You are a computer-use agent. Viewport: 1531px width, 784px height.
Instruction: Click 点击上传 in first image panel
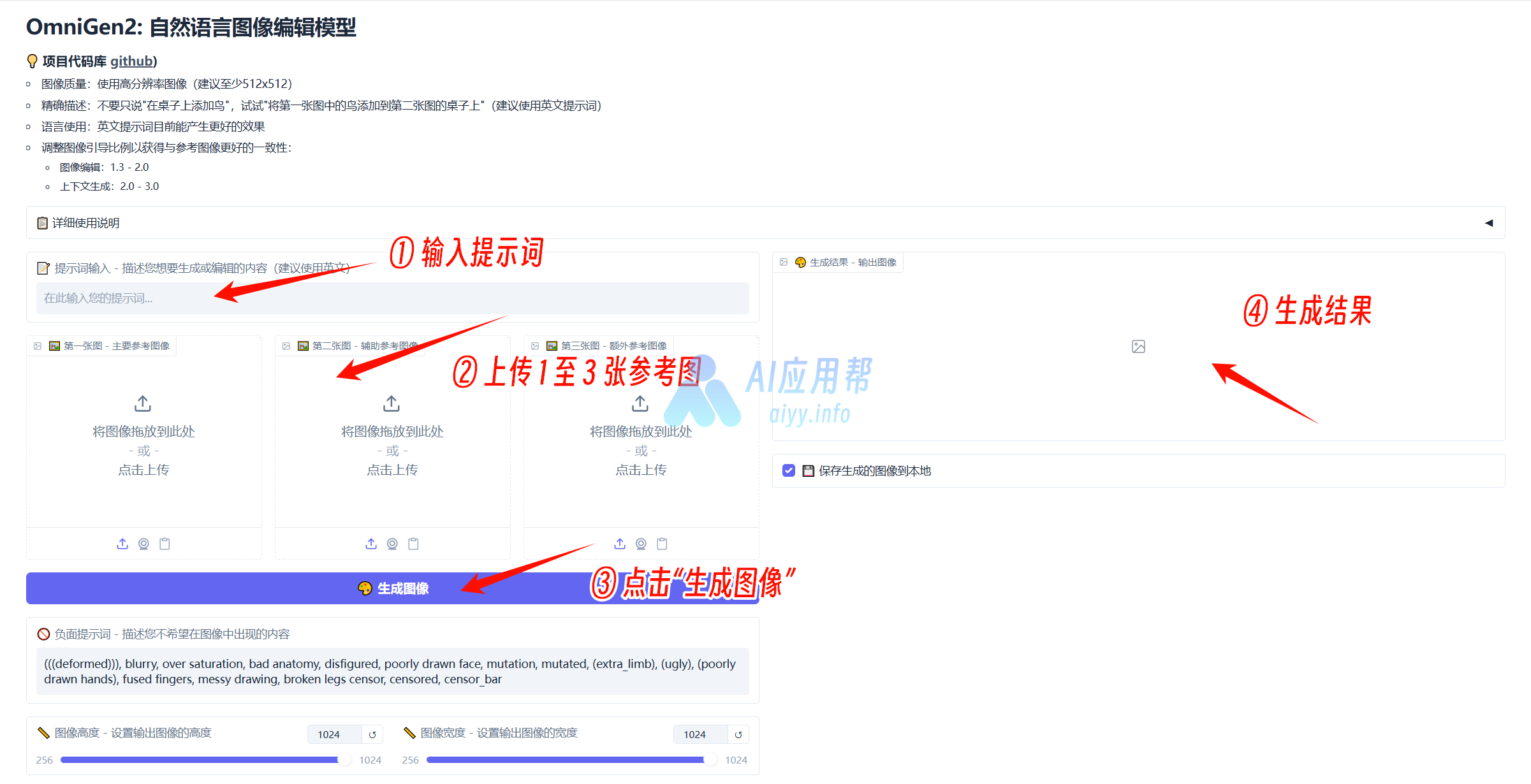pos(143,470)
